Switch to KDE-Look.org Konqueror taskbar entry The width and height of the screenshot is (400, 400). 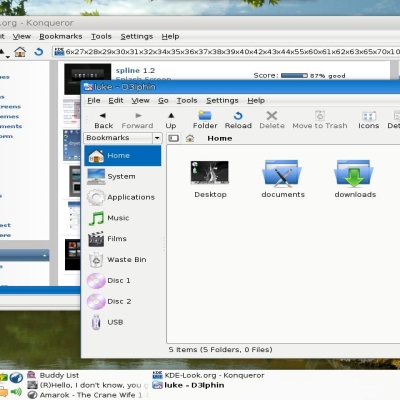click(208, 375)
